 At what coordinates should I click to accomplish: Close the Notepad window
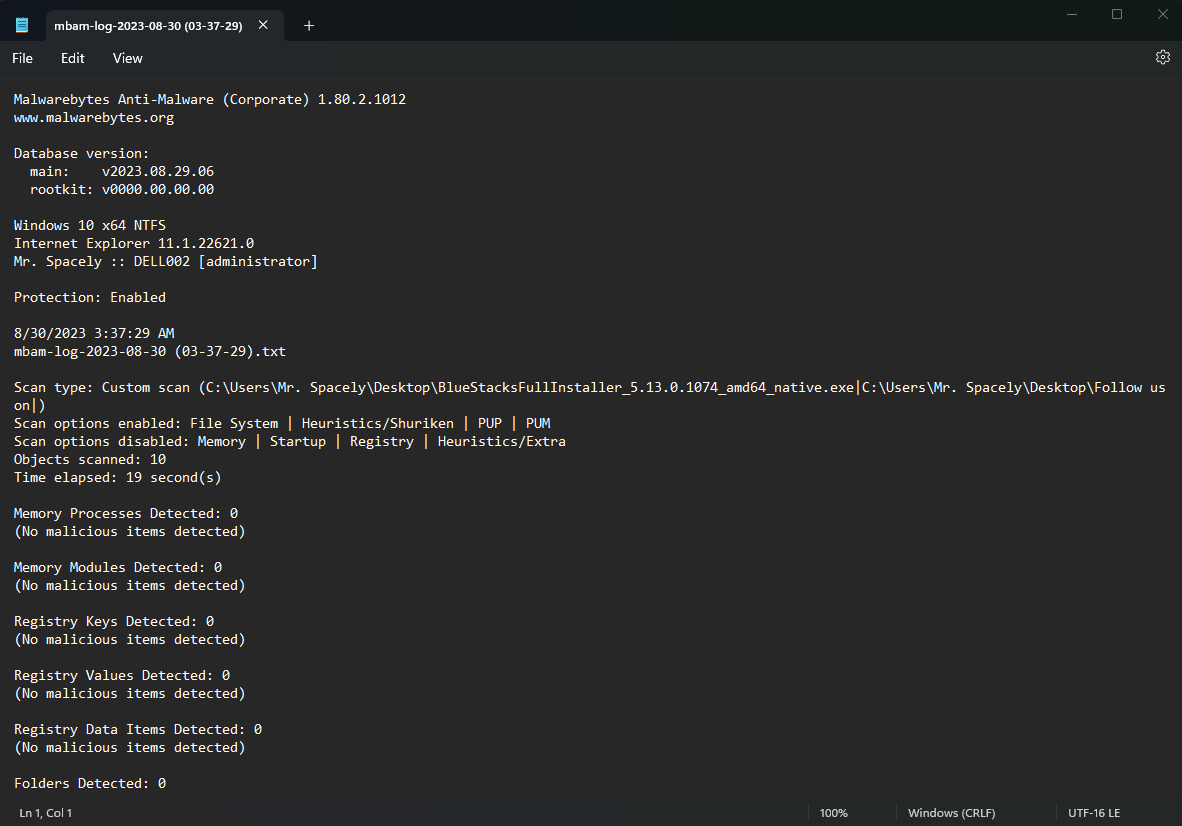pos(1162,14)
